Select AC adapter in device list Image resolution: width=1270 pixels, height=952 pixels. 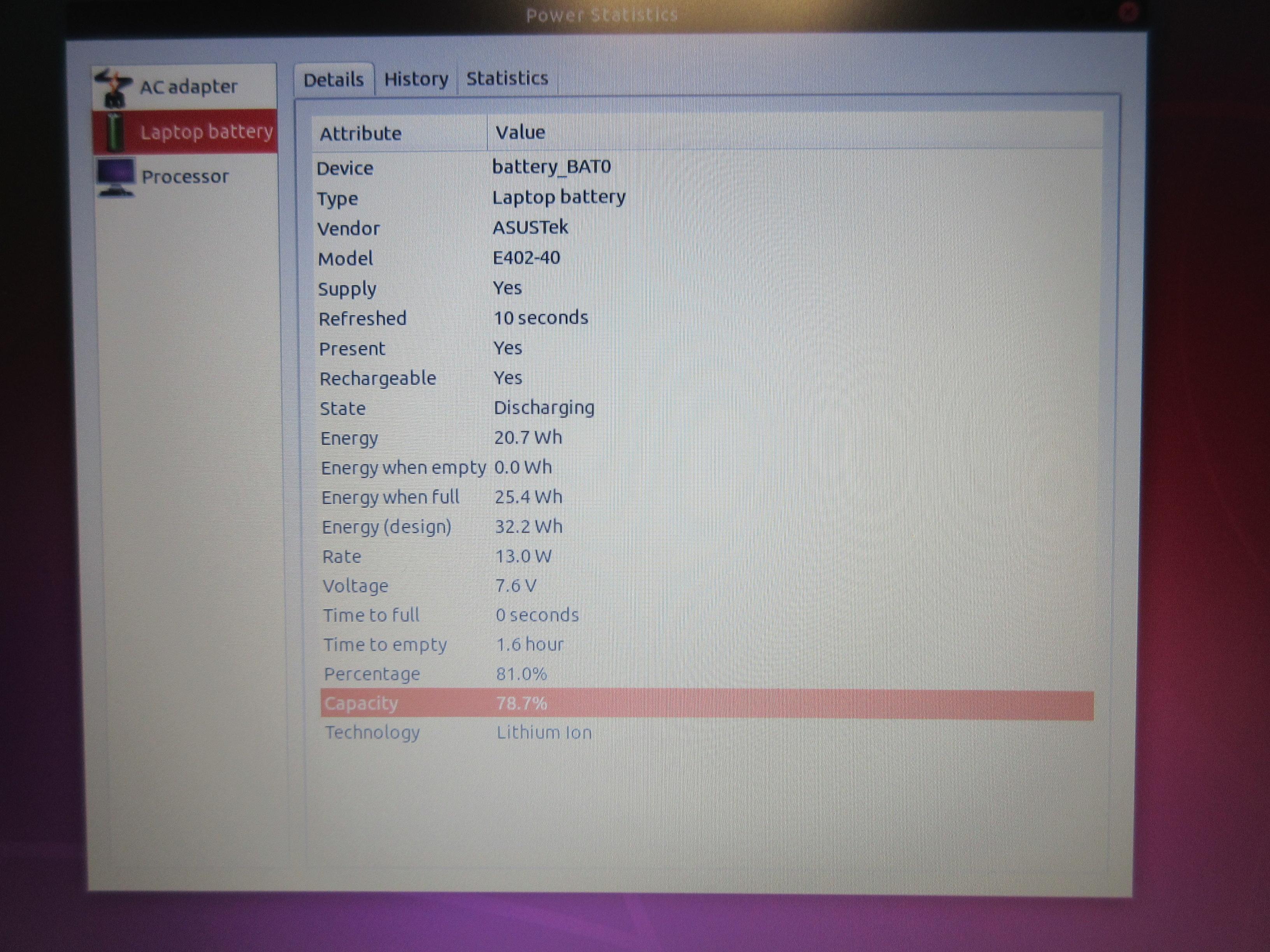(184, 87)
